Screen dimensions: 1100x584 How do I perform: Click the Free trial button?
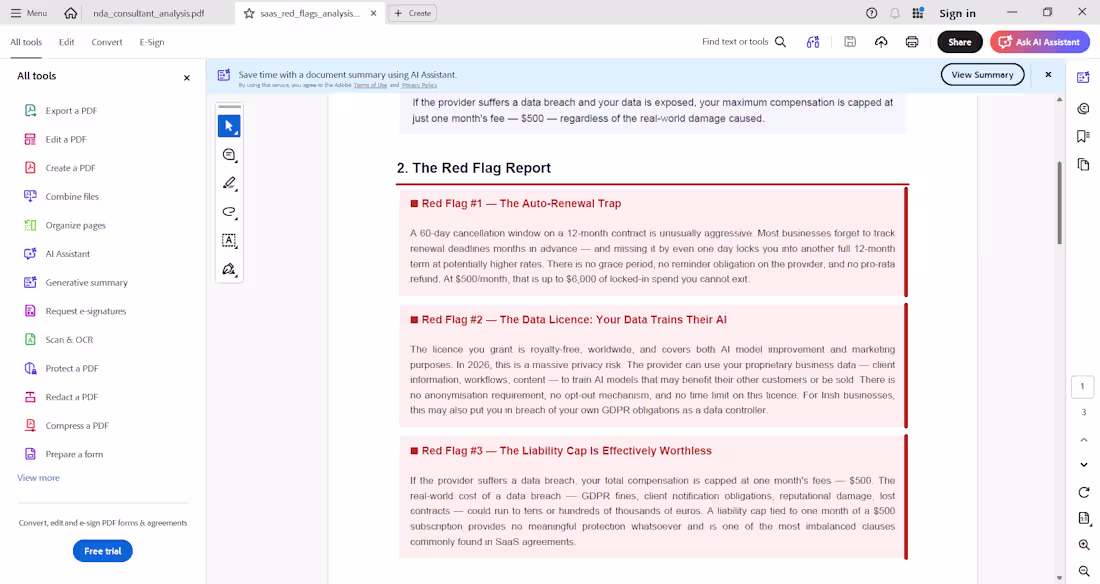point(102,551)
